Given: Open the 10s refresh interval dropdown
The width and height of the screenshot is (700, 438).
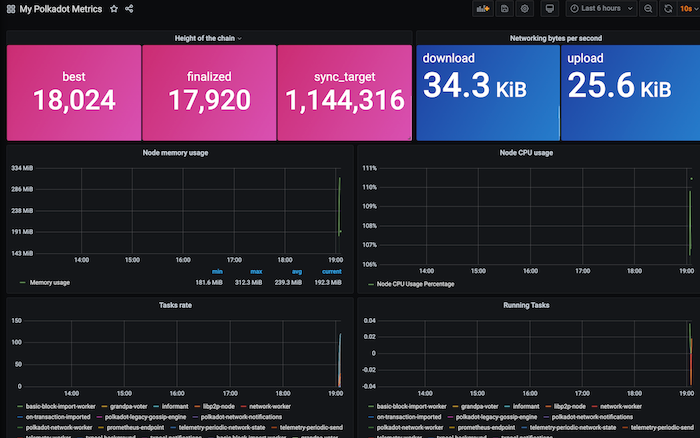Looking at the screenshot, I should (689, 9).
